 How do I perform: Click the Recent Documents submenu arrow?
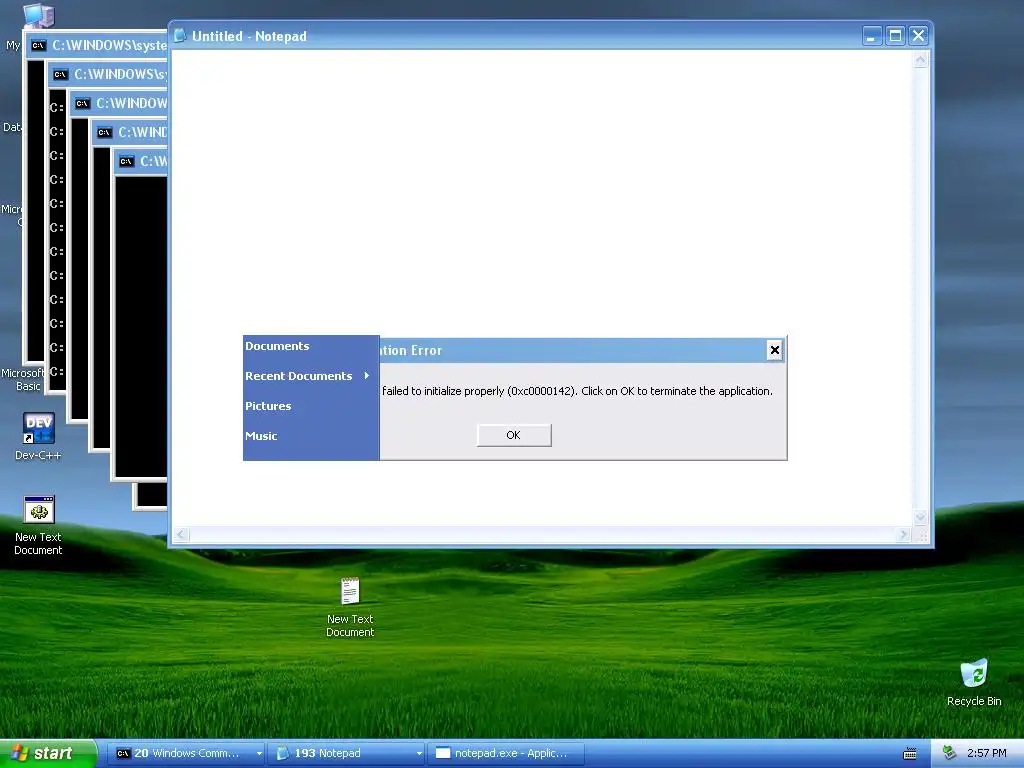367,376
